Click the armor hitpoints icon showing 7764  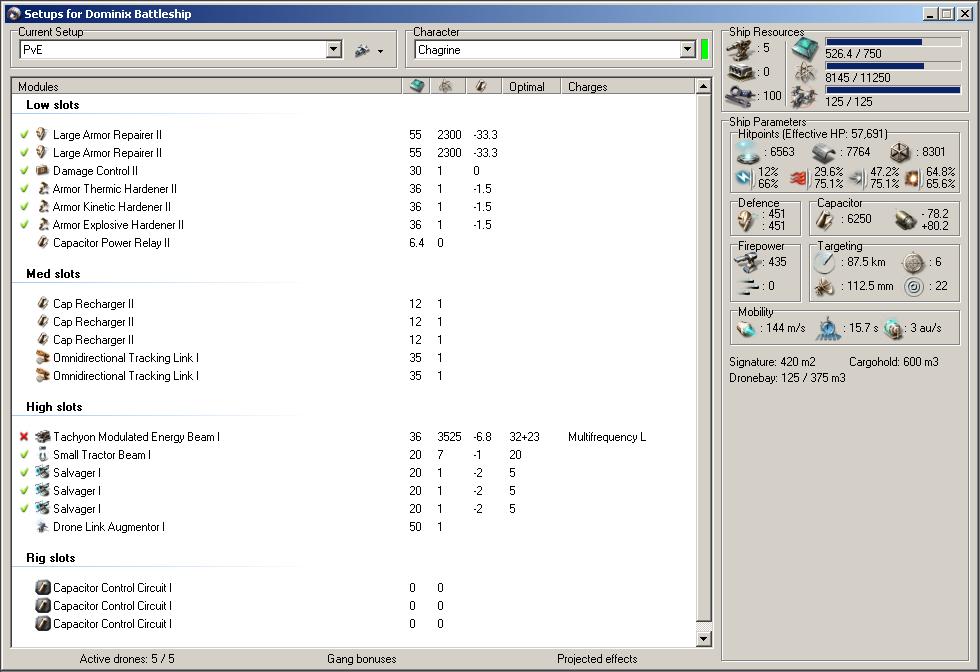pos(824,152)
